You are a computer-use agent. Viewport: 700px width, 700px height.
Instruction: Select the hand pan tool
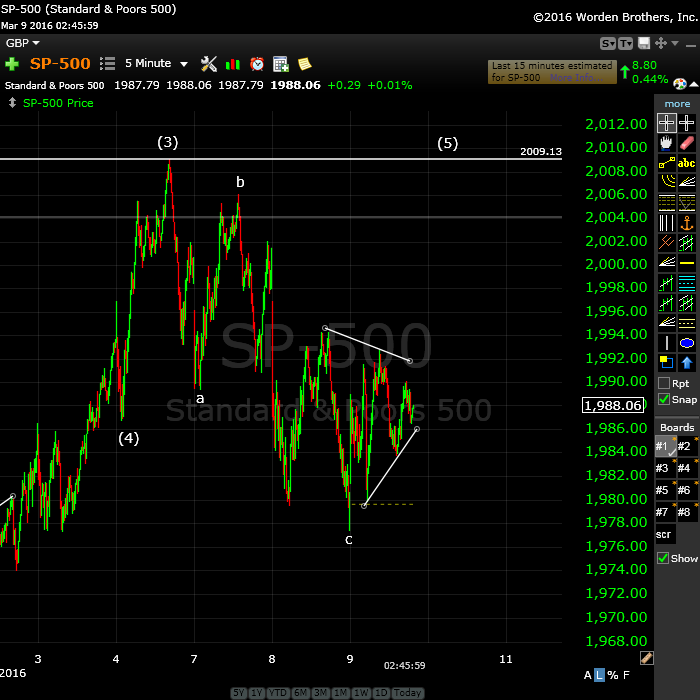coord(666,143)
